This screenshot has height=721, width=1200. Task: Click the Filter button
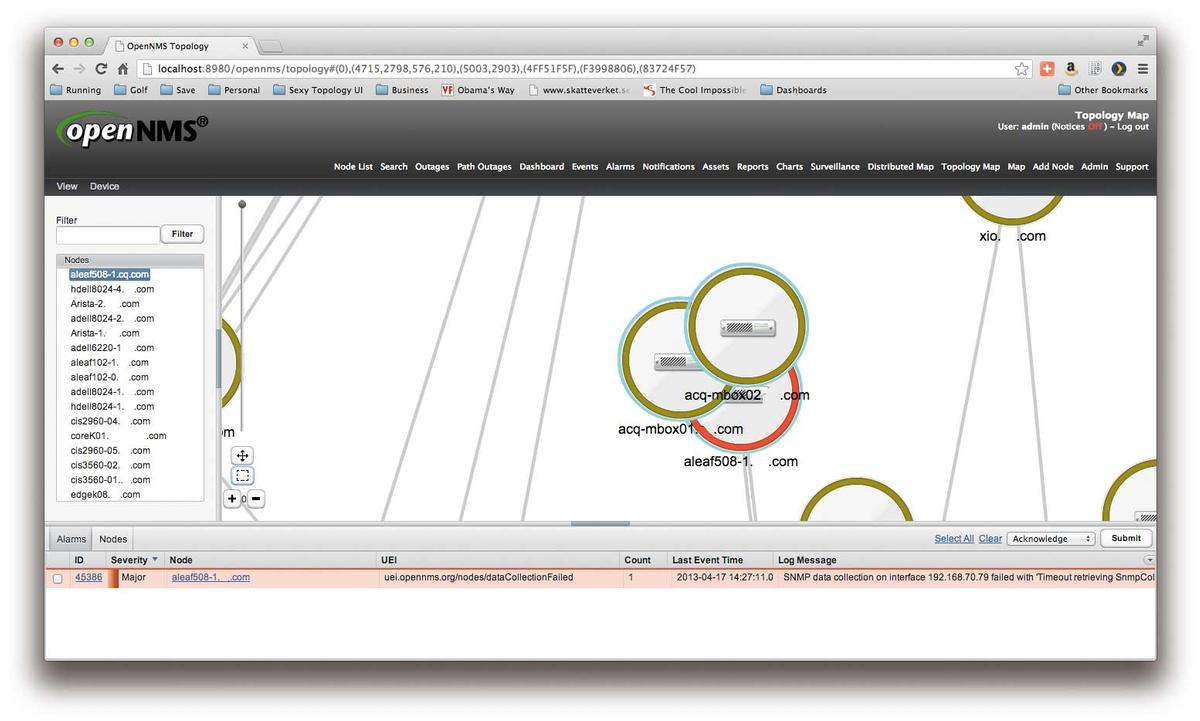[x=182, y=234]
